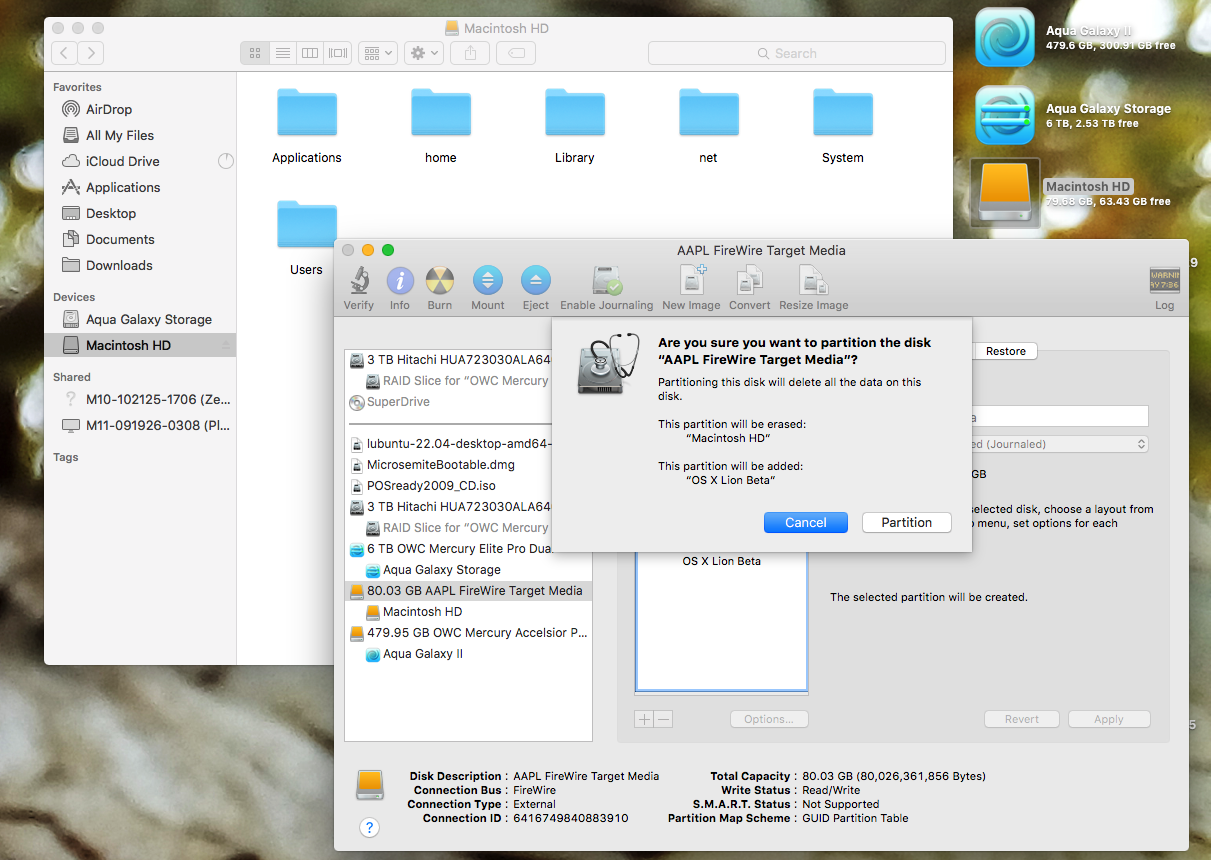Open the Log viewer icon
Screen dimensions: 1211x860
click(1165, 281)
